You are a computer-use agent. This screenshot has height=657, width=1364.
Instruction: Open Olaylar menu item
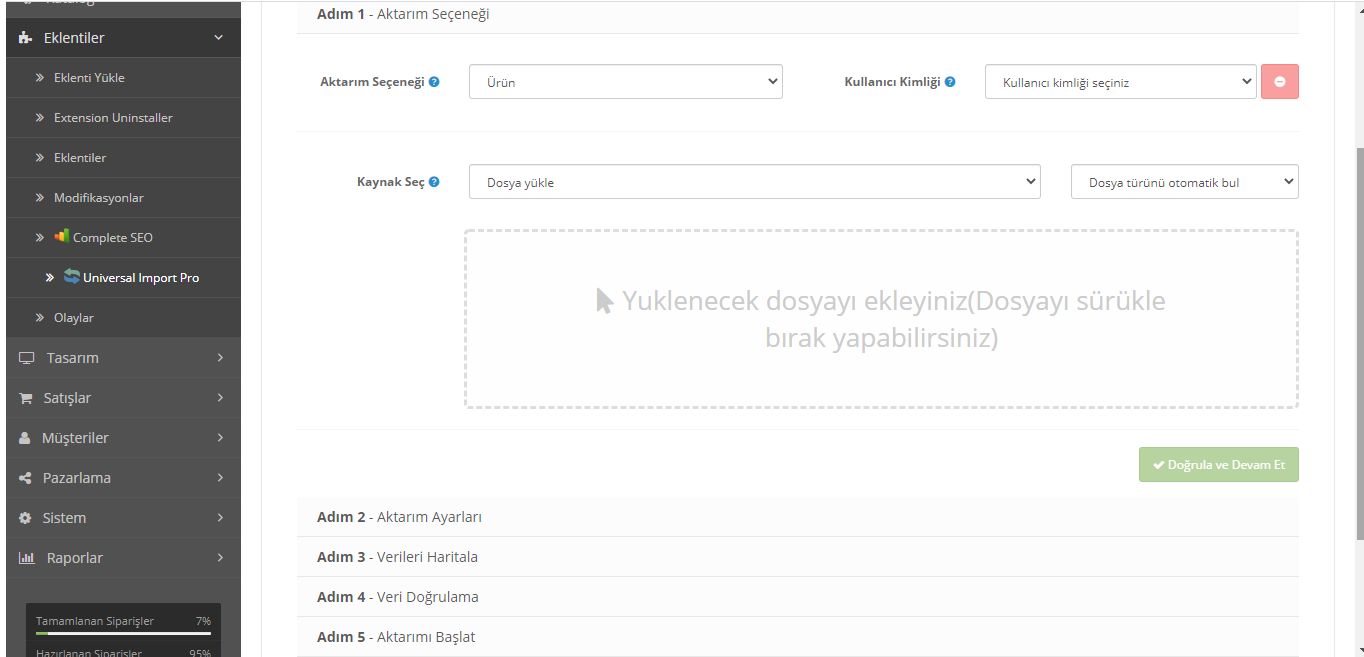coord(123,317)
